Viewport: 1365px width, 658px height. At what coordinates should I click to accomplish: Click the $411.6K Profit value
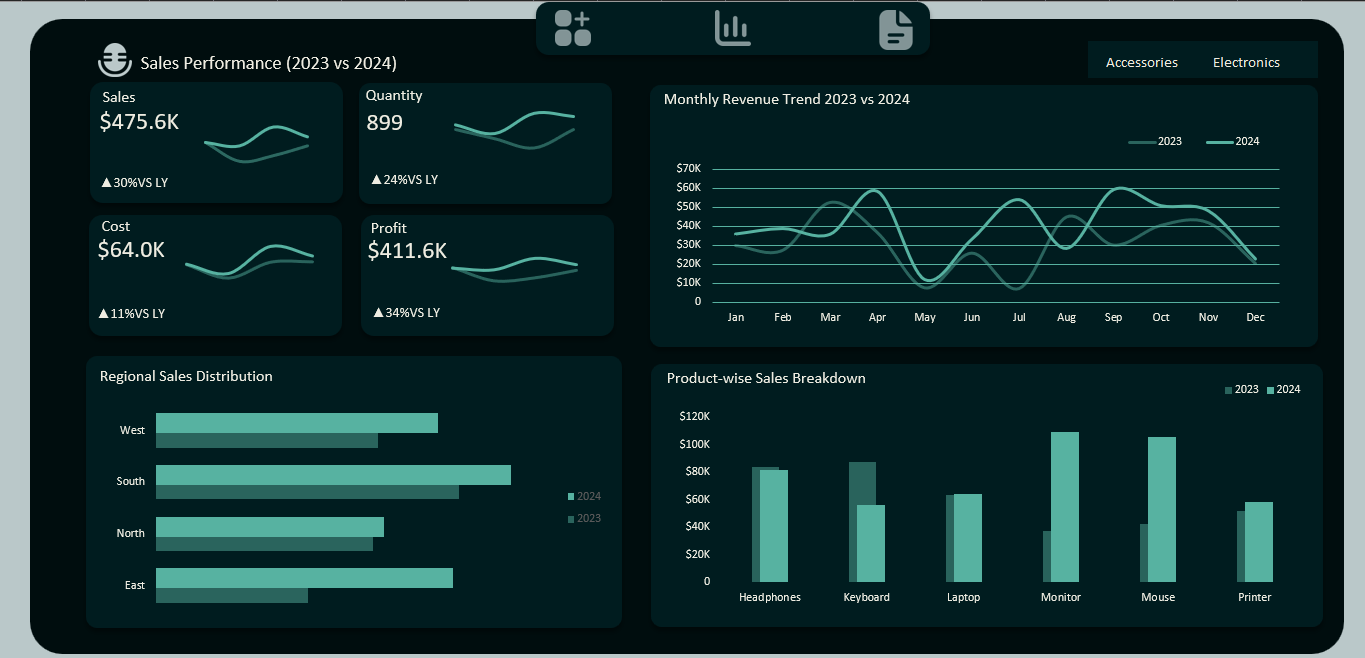pos(407,251)
